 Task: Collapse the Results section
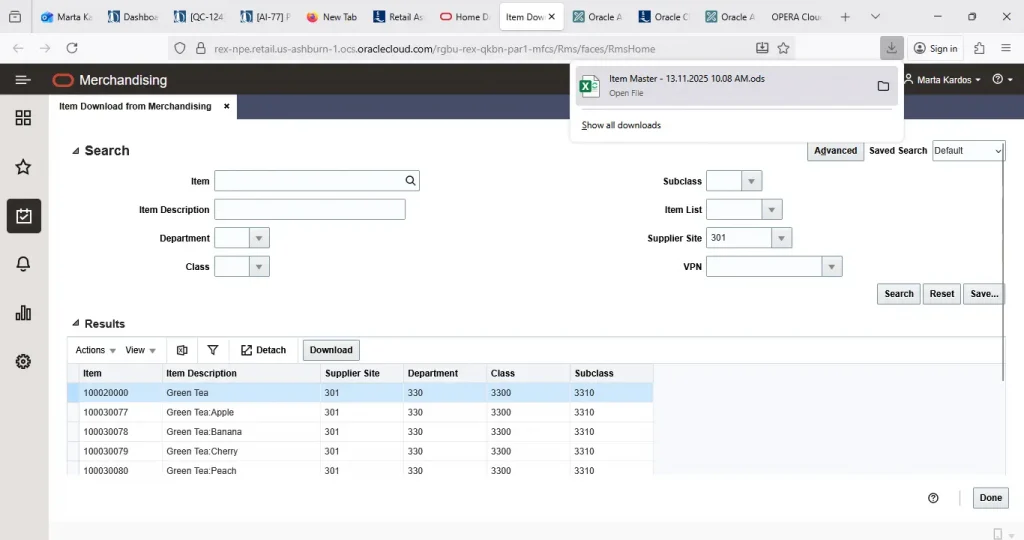(76, 324)
